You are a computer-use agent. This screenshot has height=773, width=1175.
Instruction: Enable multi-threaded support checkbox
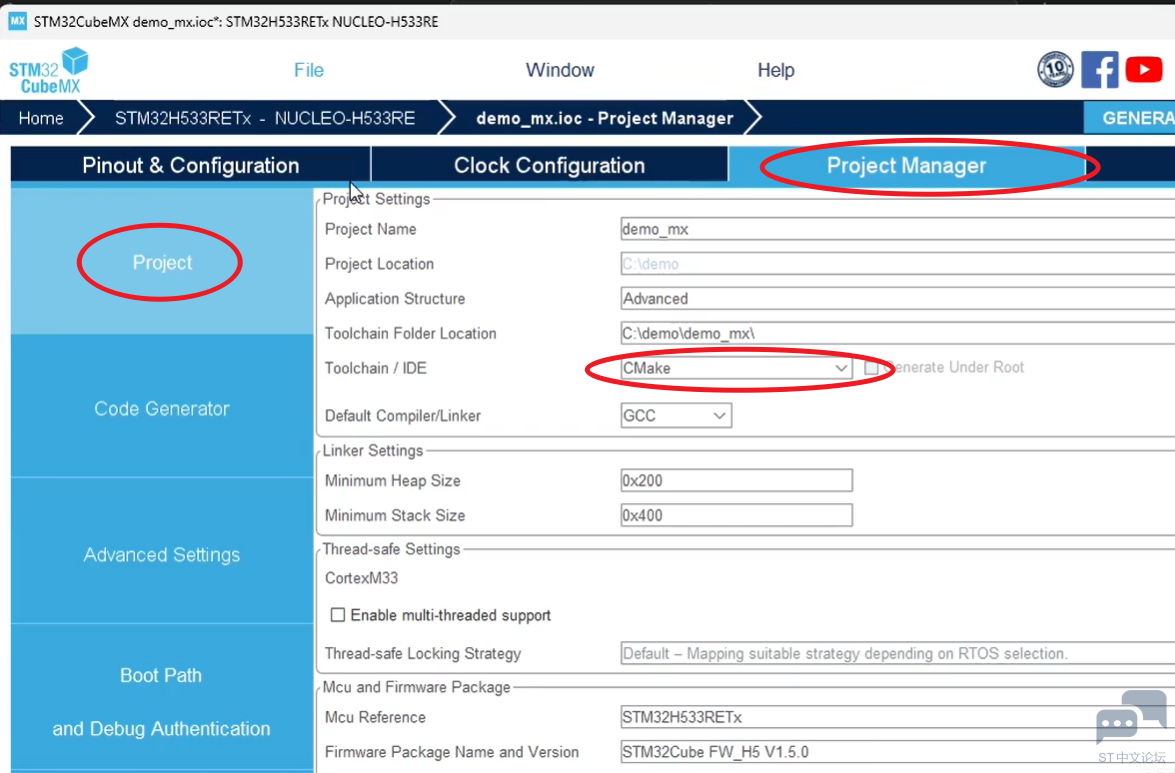tap(338, 615)
